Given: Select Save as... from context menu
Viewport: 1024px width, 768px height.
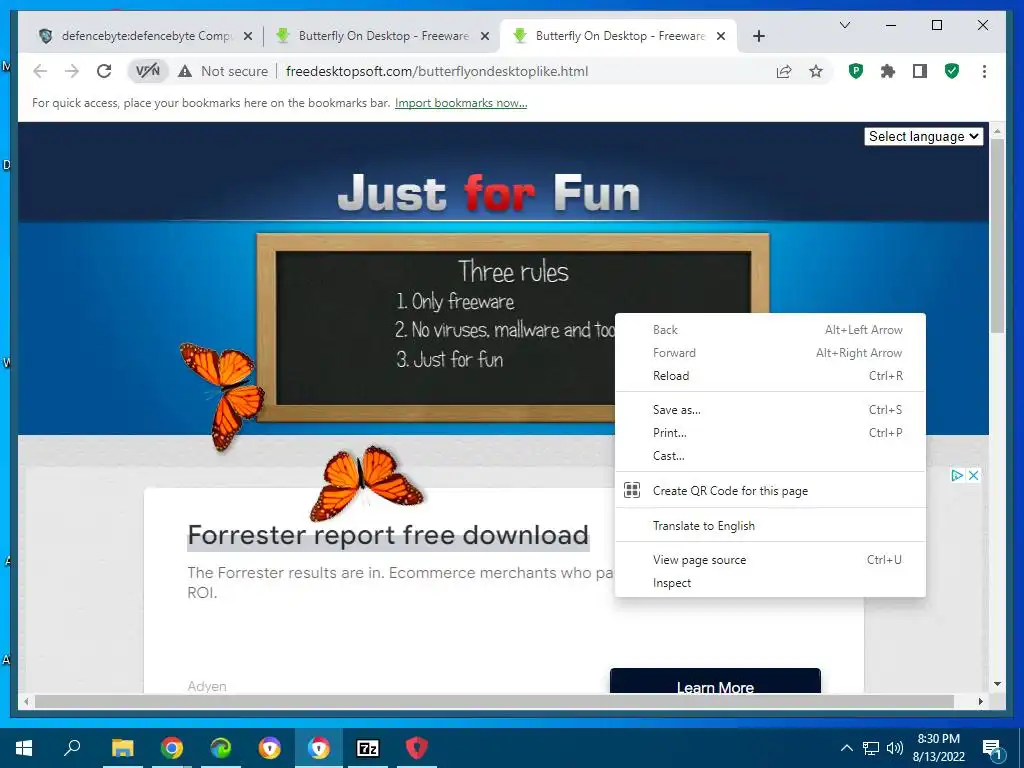Looking at the screenshot, I should [x=771, y=409].
